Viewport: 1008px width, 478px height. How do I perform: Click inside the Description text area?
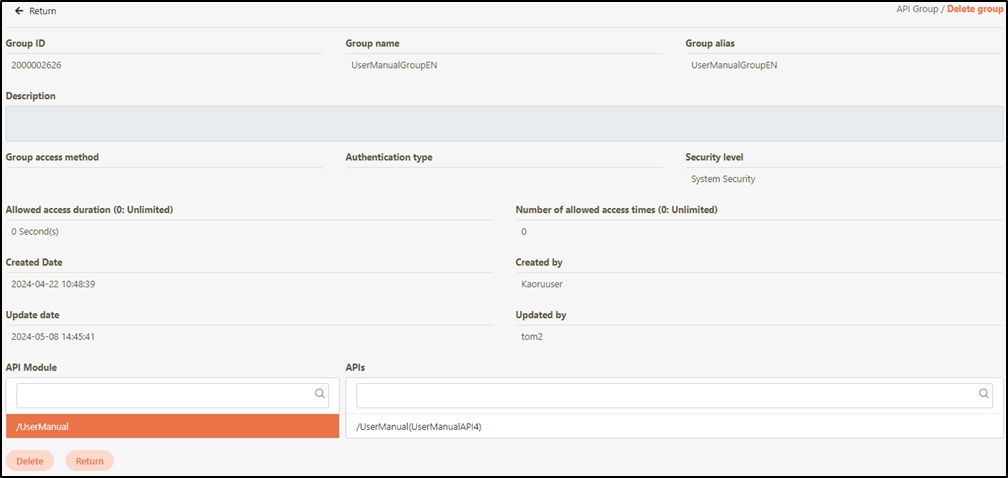pos(504,124)
